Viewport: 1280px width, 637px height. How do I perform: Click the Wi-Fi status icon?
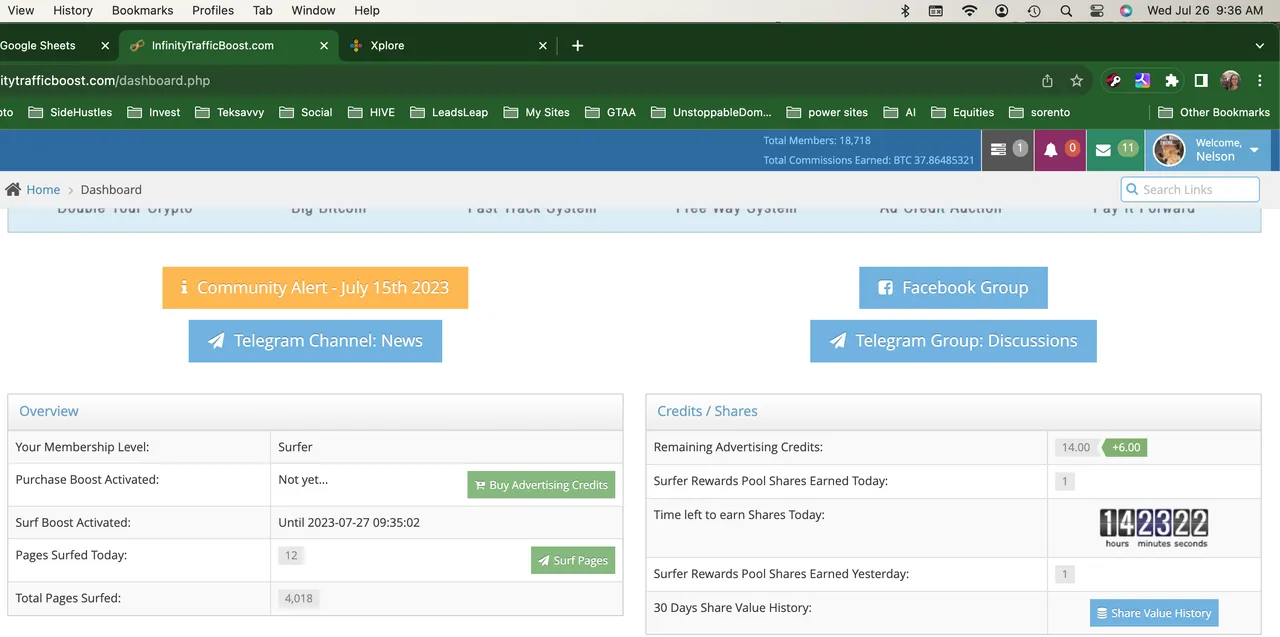coord(969,10)
